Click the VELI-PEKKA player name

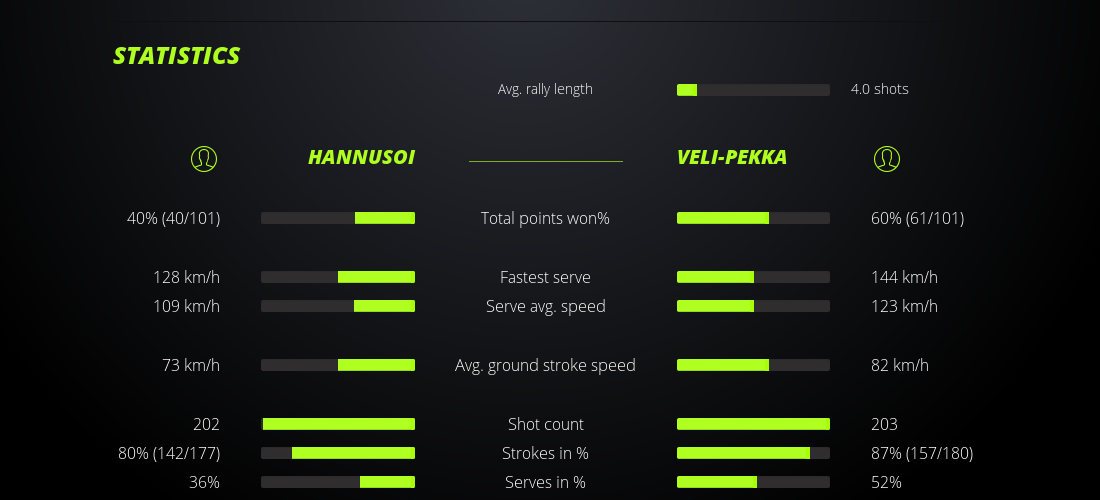pos(732,158)
